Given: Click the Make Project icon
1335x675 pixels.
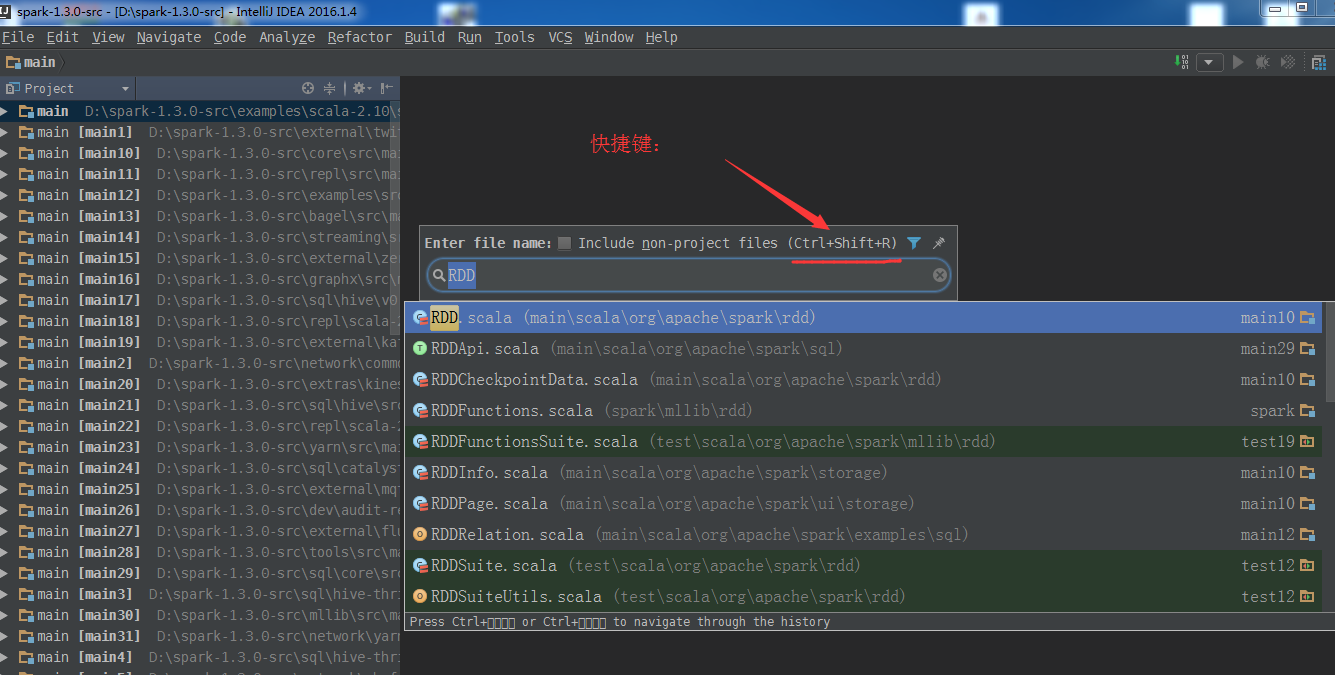Looking at the screenshot, I should (x=1183, y=62).
